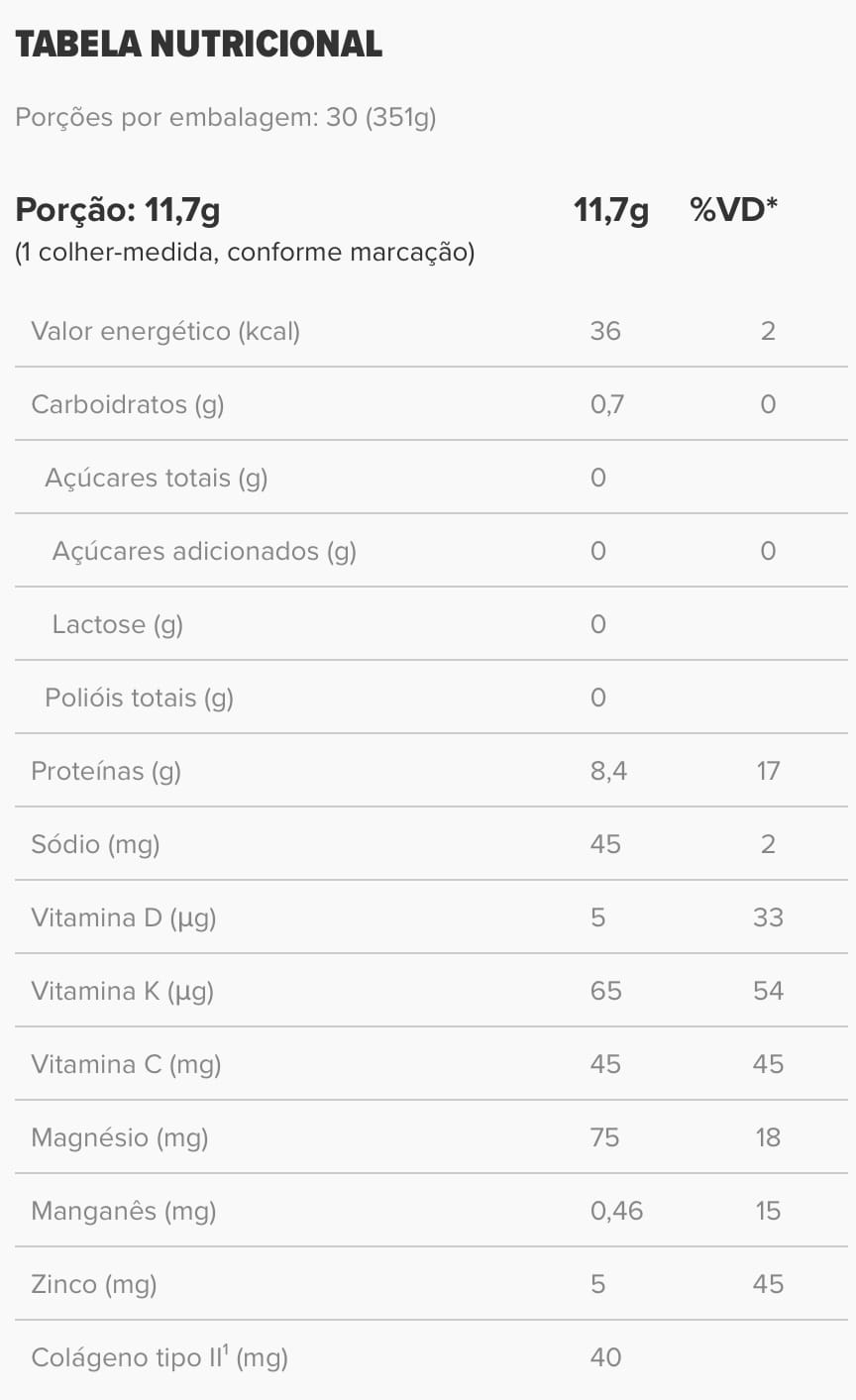Viewport: 856px width, 1400px height.
Task: Select the Colágeno tipo II (mg) label
Action: coord(160,1357)
